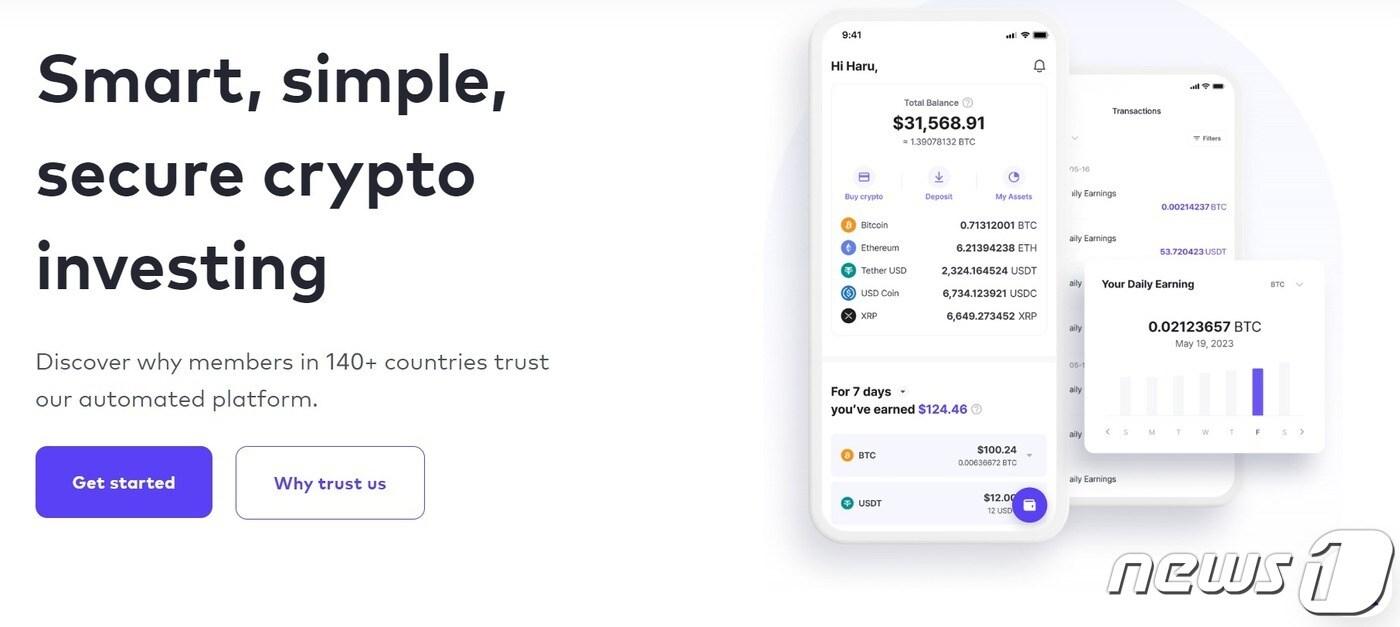This screenshot has width=1400, height=627.
Task: Select the Ethereum coin icon
Action: click(x=848, y=248)
